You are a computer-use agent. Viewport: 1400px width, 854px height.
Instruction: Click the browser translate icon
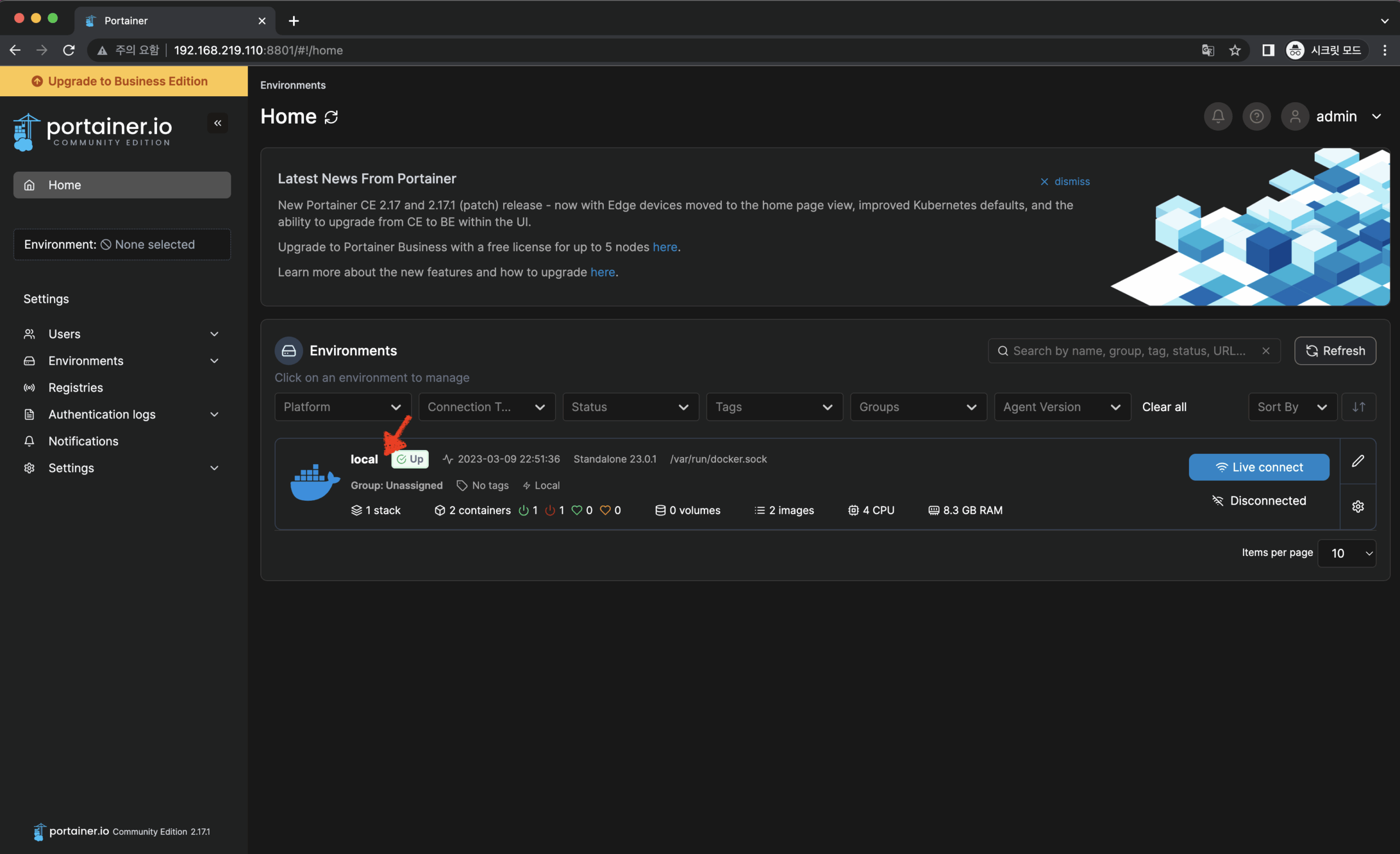[x=1207, y=50]
